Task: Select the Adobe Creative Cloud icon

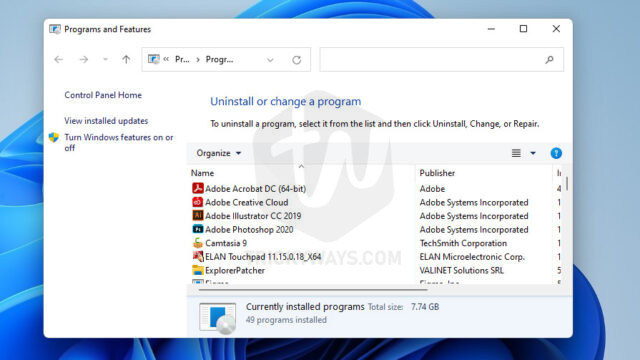Action: click(198, 202)
